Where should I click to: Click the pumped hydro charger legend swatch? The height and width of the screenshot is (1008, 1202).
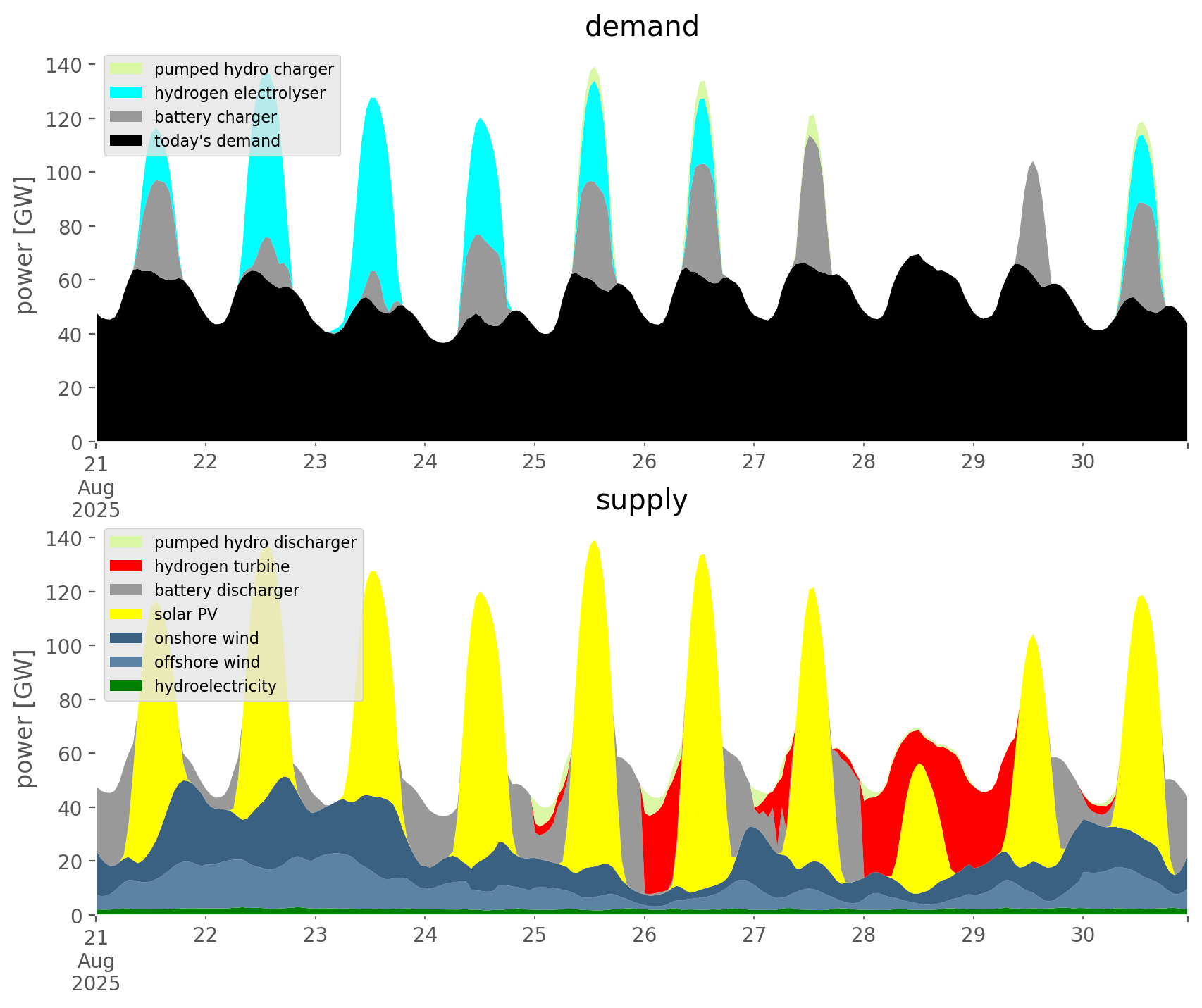point(125,69)
